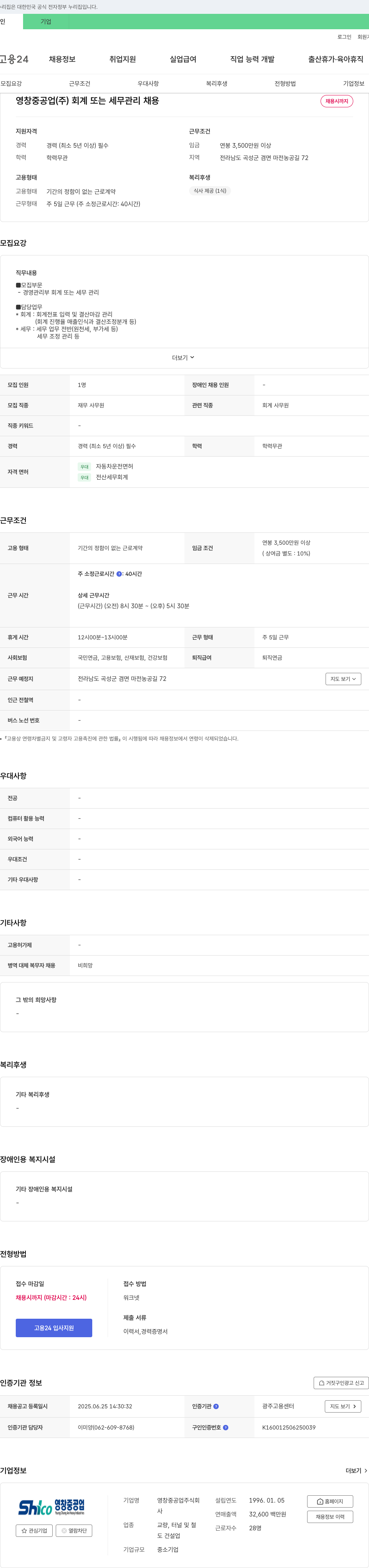Open the 출산휴가·육아휴직 menu
This screenshot has height=1568, width=369.
pyautogui.click(x=336, y=59)
